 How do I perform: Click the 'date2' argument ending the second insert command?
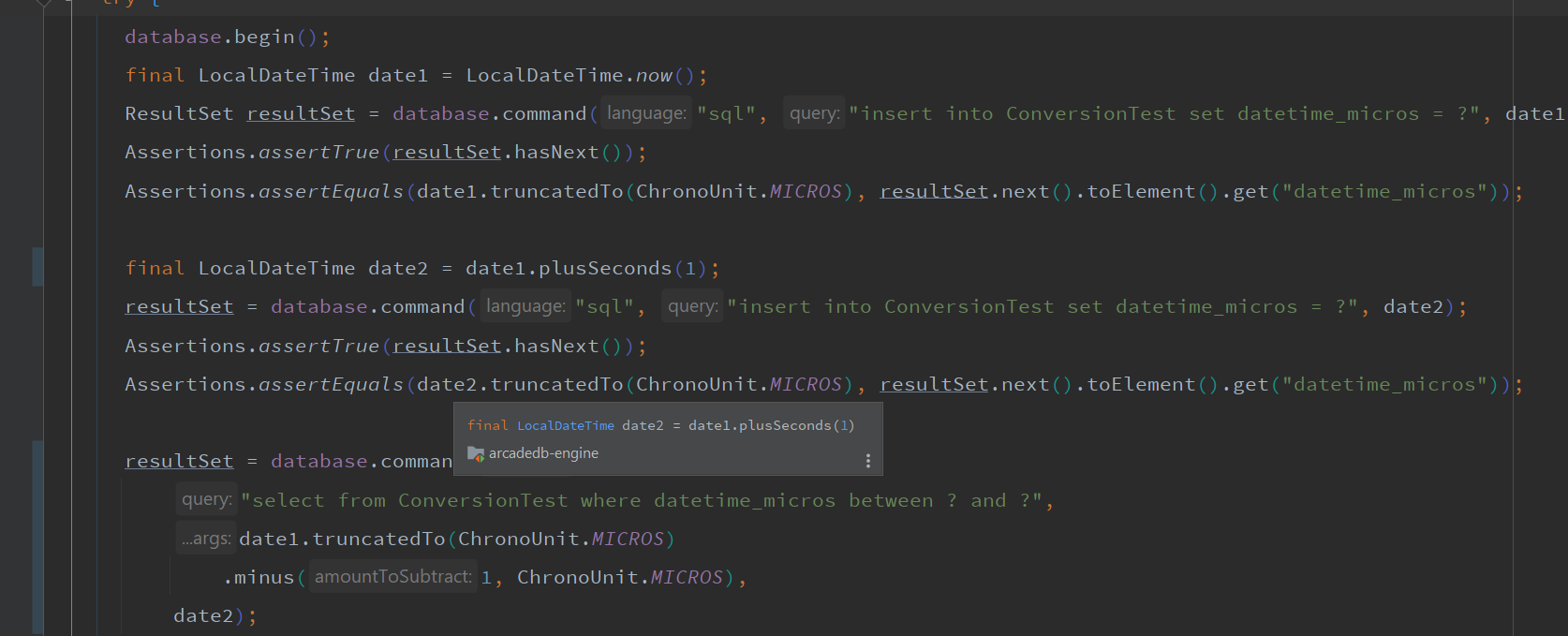1413,307
